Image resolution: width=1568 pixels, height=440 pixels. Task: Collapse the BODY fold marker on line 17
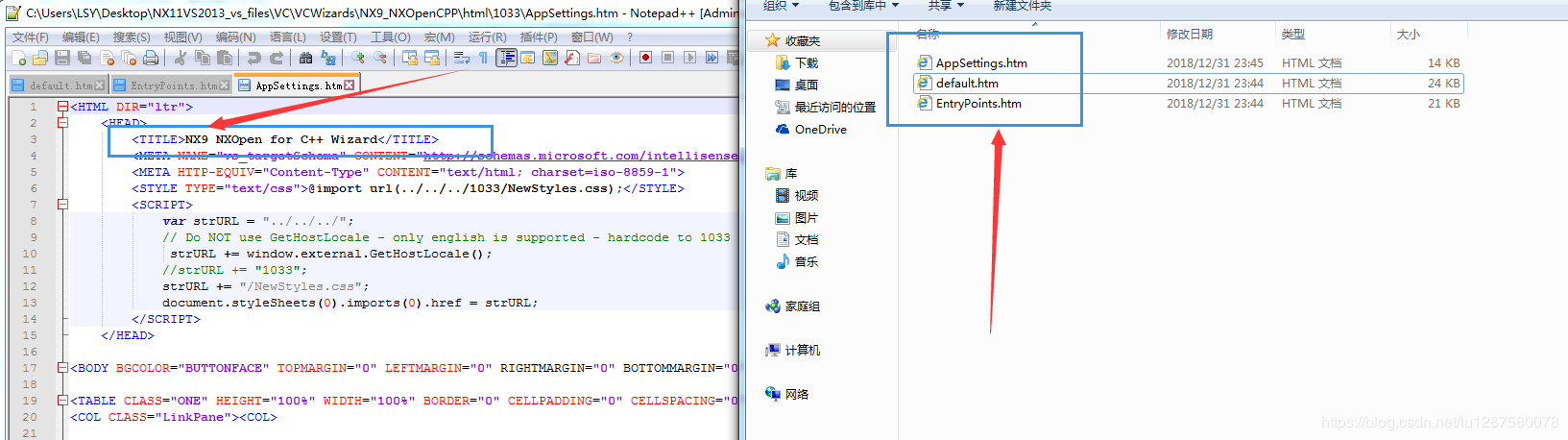62,368
